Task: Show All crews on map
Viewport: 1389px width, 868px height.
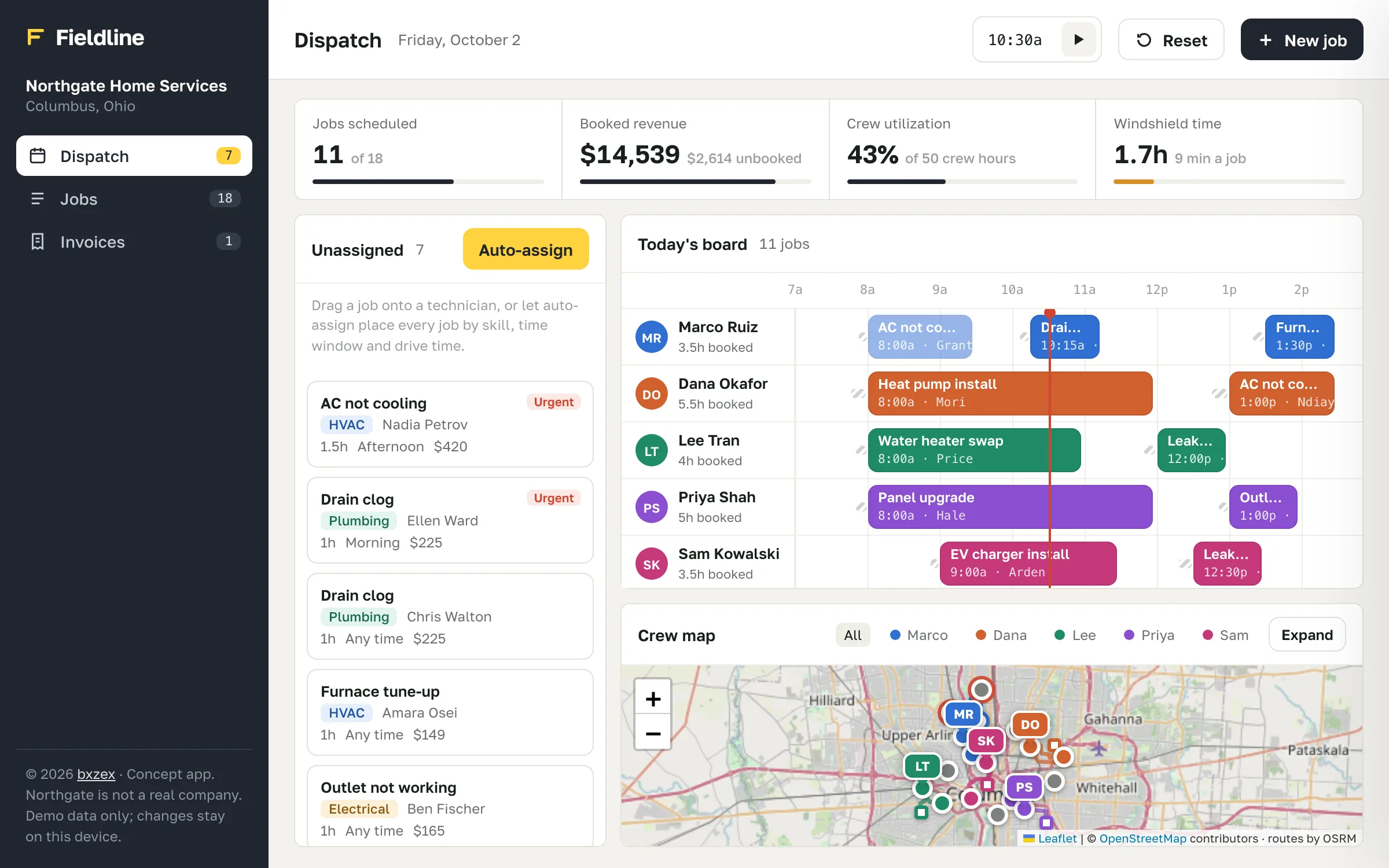Action: (x=852, y=635)
